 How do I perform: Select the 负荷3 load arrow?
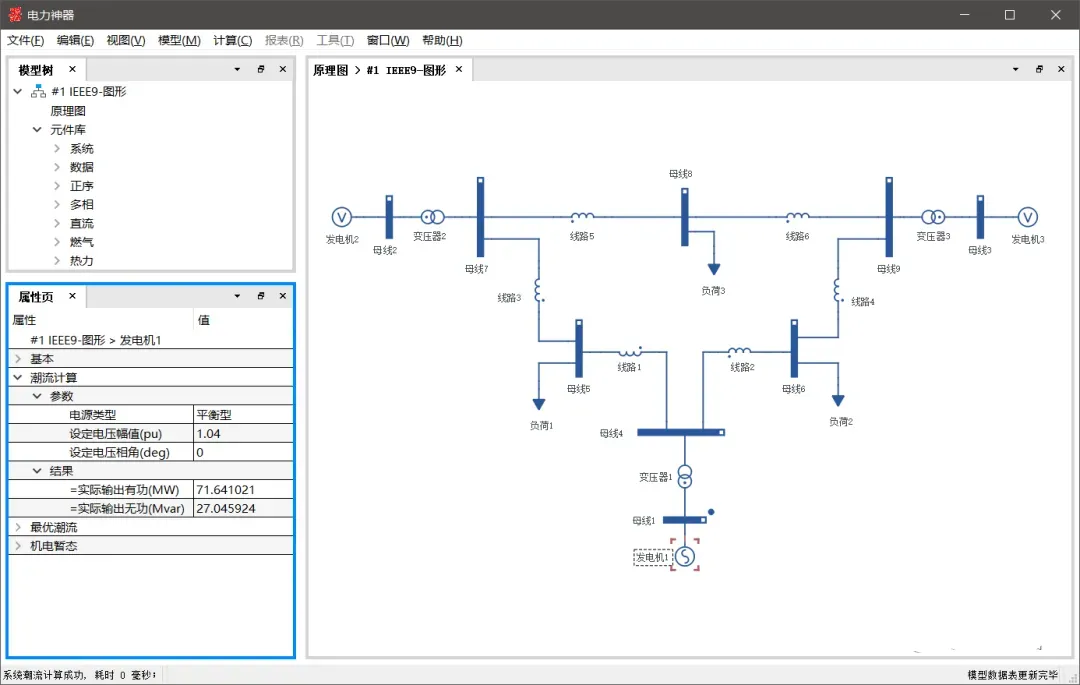point(714,268)
